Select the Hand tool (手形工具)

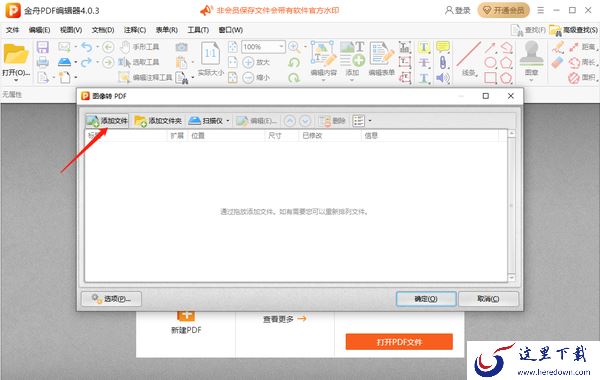tap(139, 47)
